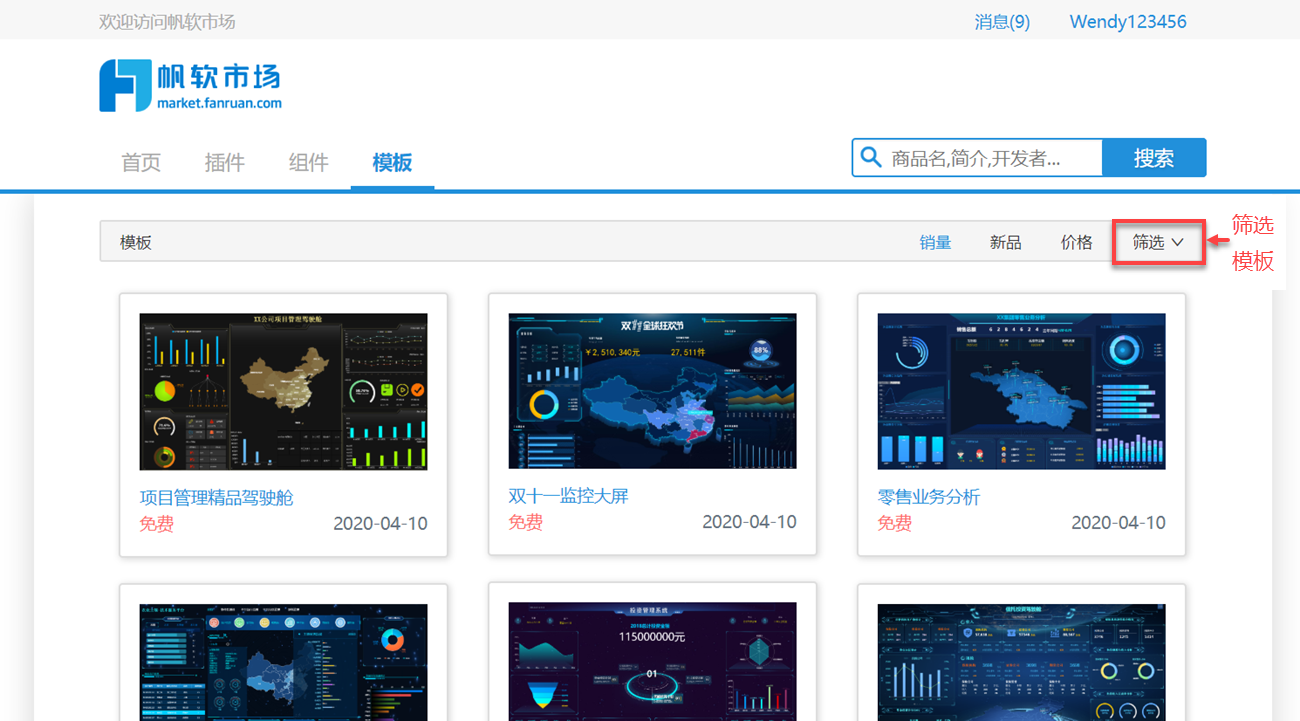Open the 首页 tab
This screenshot has height=721, width=1300.
141,162
